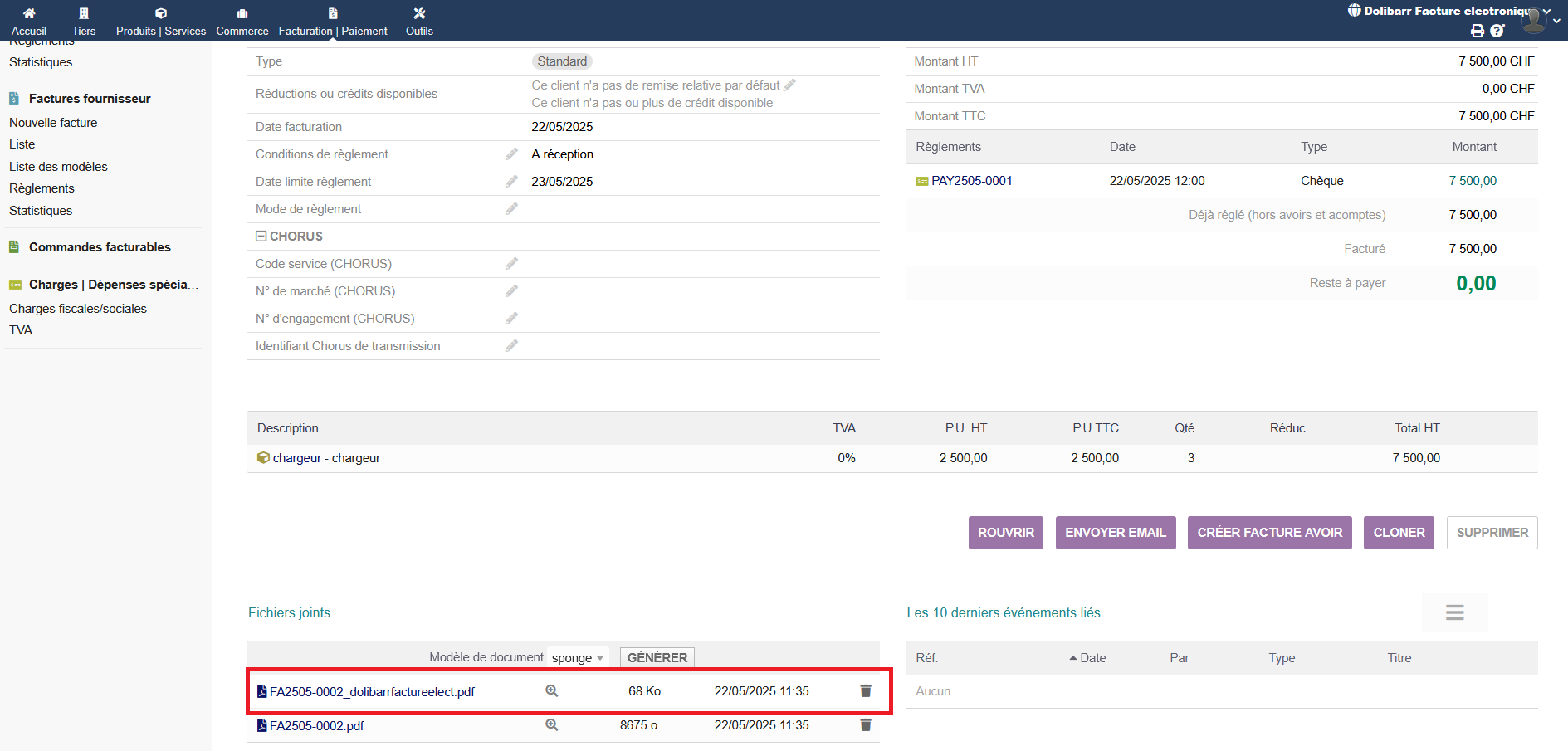Viewport: 1568px width, 751px height.
Task: Open payment PAY2505-0001 link
Action: point(971,181)
